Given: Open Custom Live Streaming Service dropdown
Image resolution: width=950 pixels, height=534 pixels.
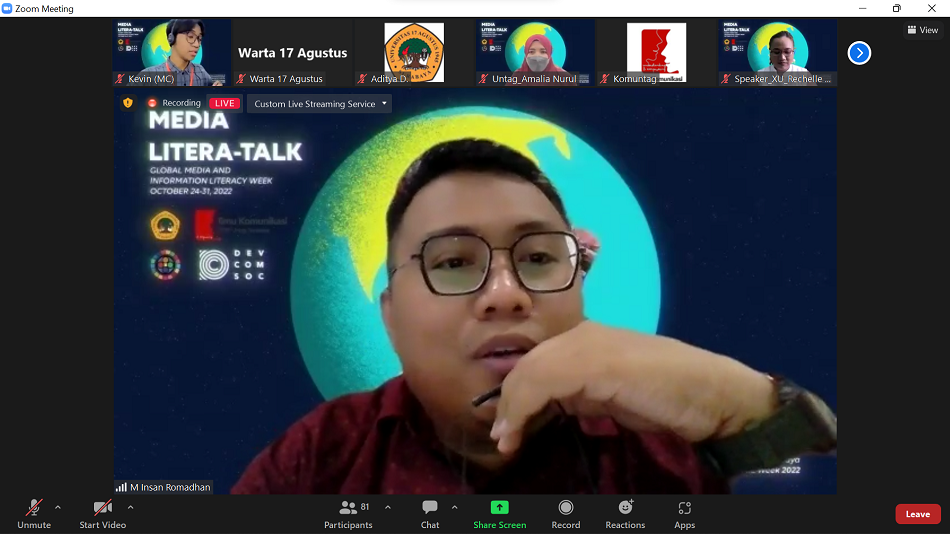Looking at the screenshot, I should click(x=319, y=104).
